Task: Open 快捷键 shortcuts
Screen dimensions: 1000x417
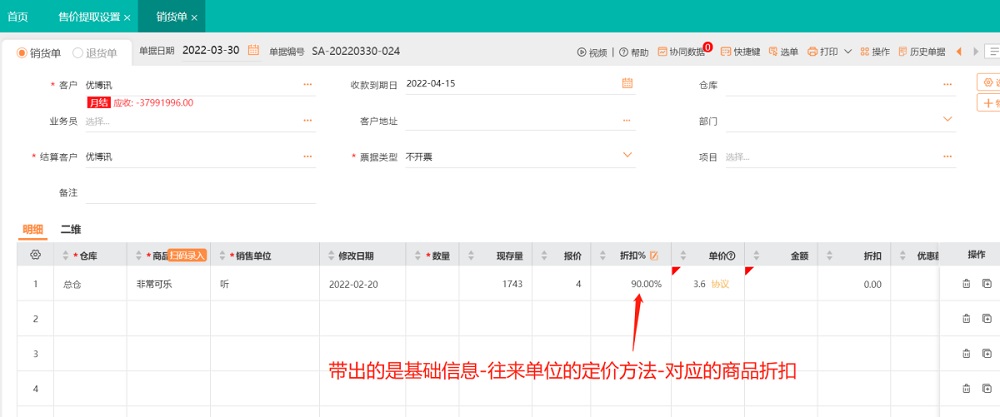Action: tap(740, 52)
